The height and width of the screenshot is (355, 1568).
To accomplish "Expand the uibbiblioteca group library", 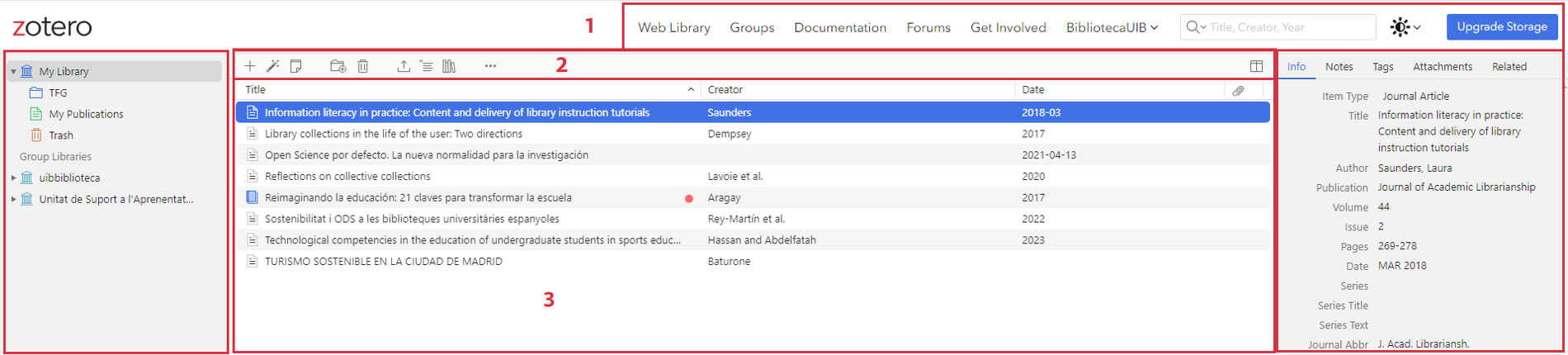I will tap(13, 177).
